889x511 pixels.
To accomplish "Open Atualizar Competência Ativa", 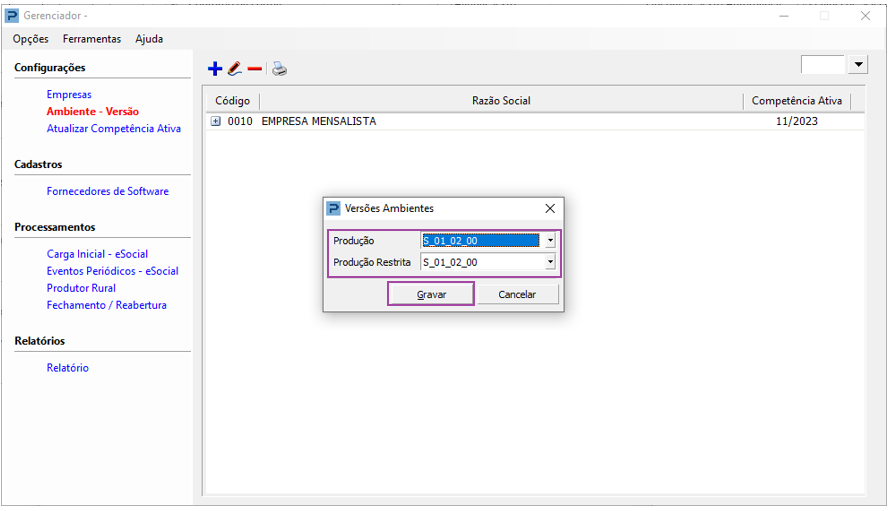I will [113, 128].
